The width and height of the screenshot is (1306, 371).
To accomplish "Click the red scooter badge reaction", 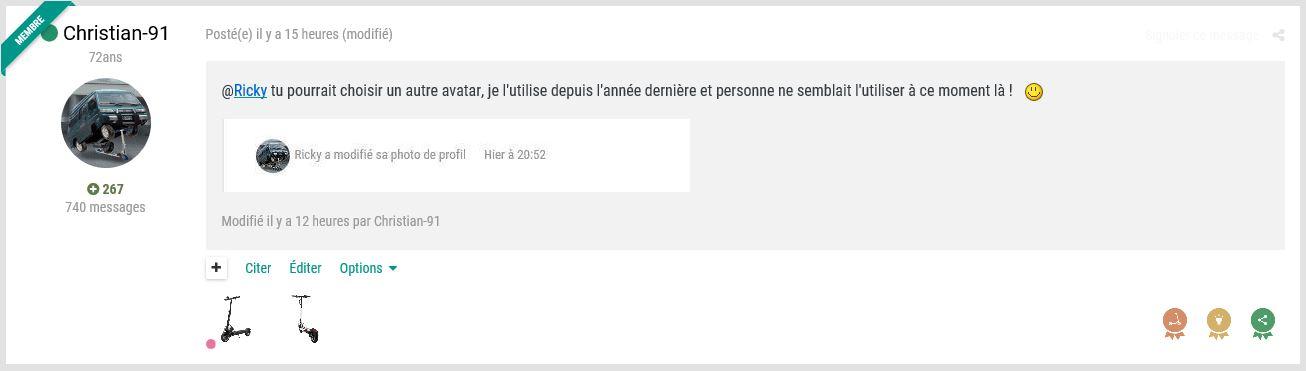I will tap(1174, 323).
